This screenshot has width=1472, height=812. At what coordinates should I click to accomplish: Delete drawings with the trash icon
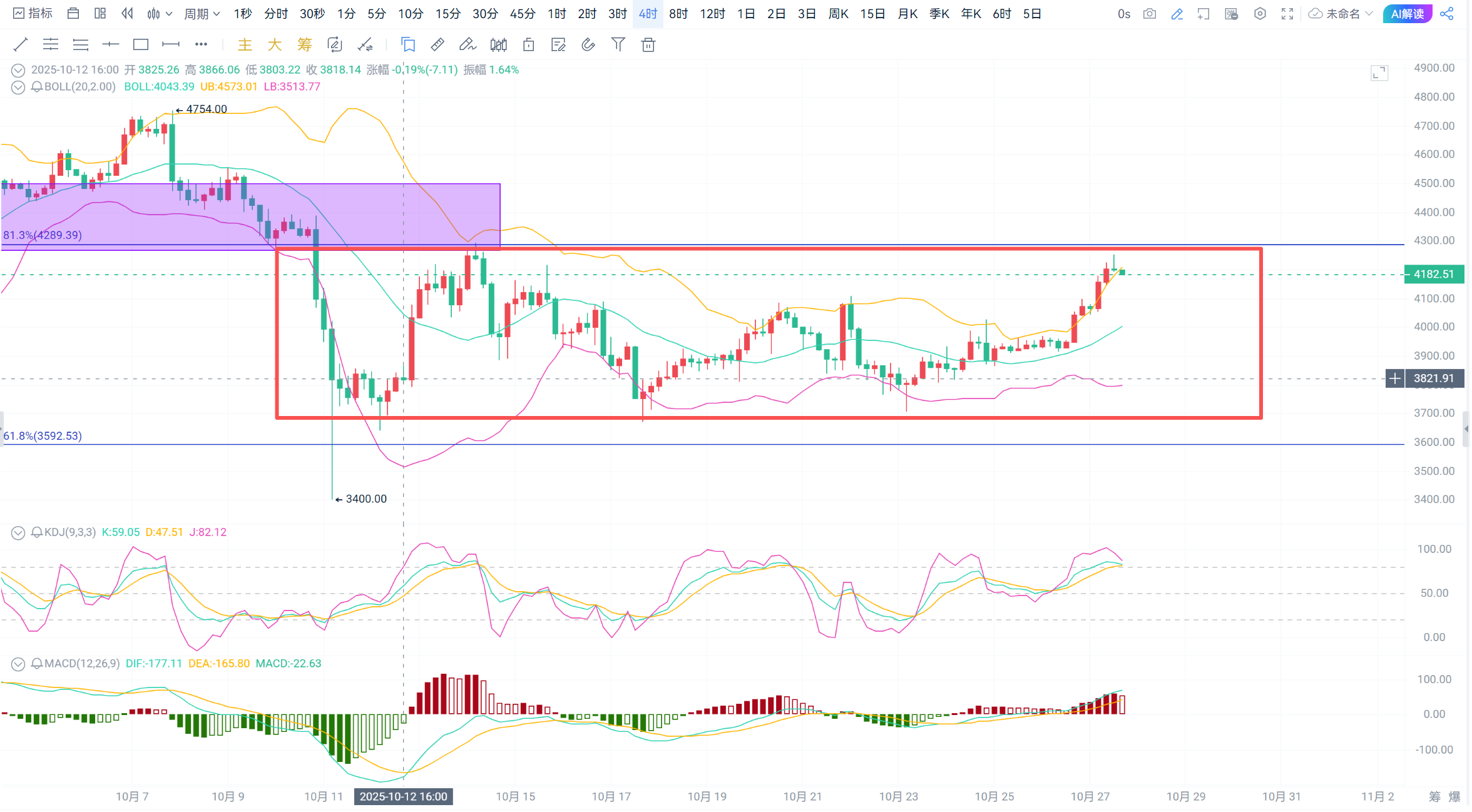[648, 44]
